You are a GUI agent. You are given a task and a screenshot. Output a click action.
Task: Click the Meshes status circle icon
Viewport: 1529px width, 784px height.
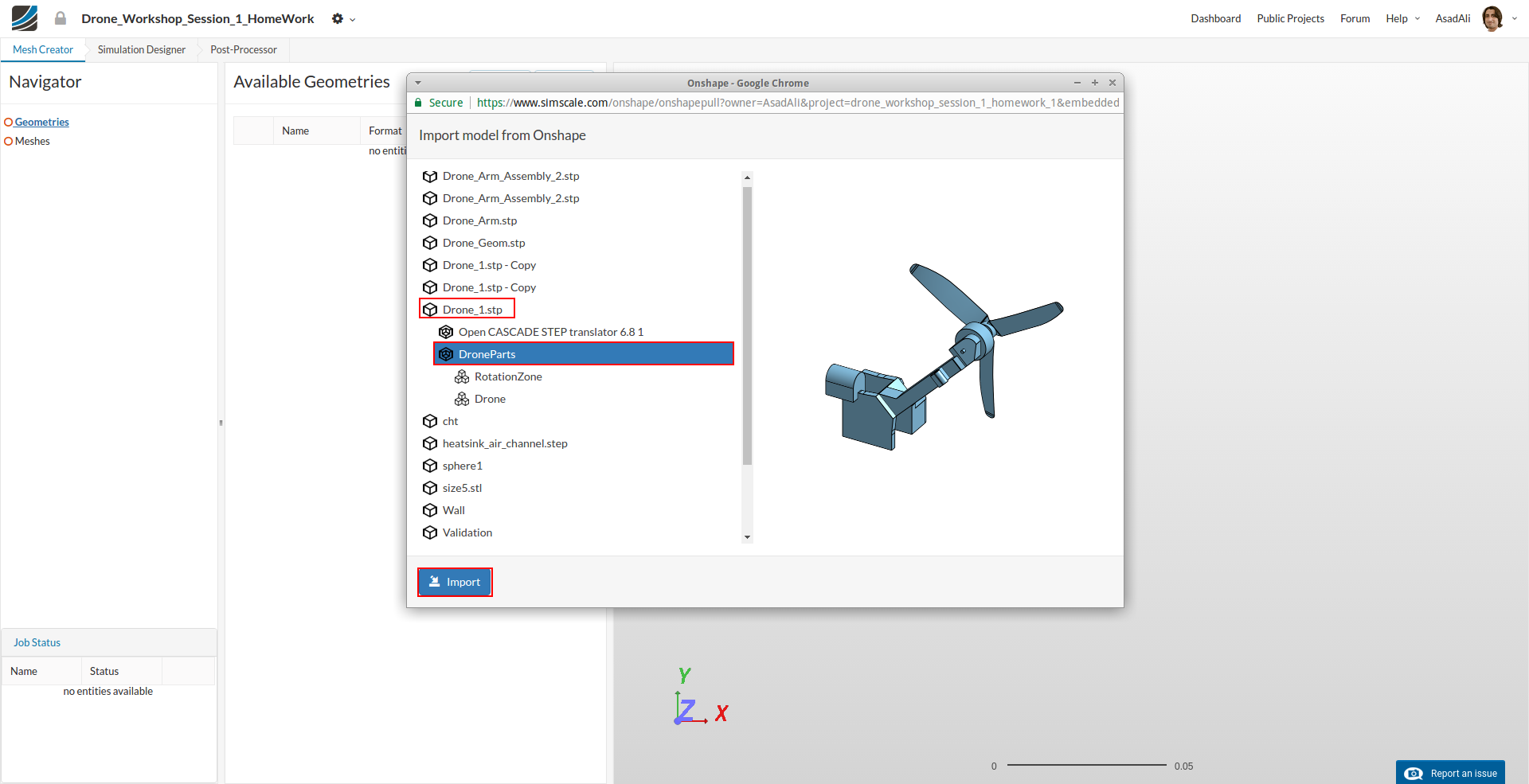click(x=9, y=141)
